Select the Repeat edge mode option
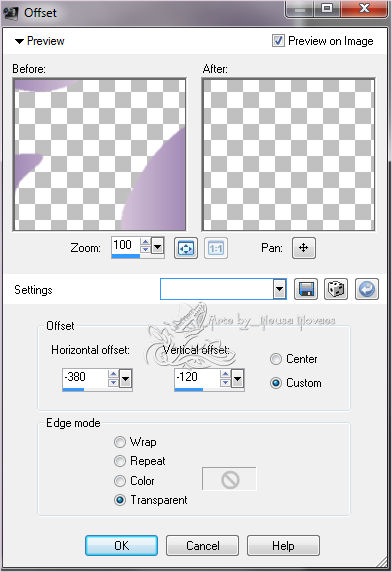This screenshot has width=392, height=572. tap(120, 461)
